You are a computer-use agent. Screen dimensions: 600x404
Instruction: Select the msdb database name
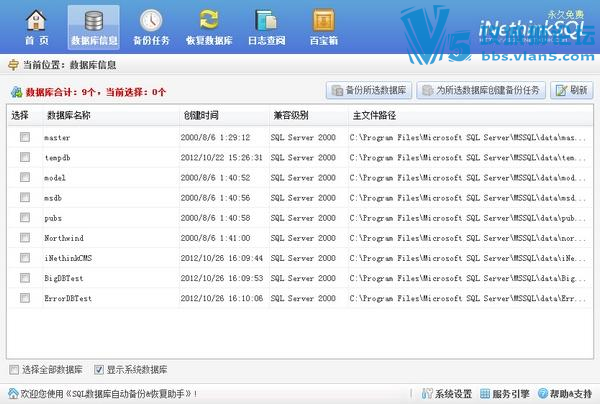click(53, 198)
